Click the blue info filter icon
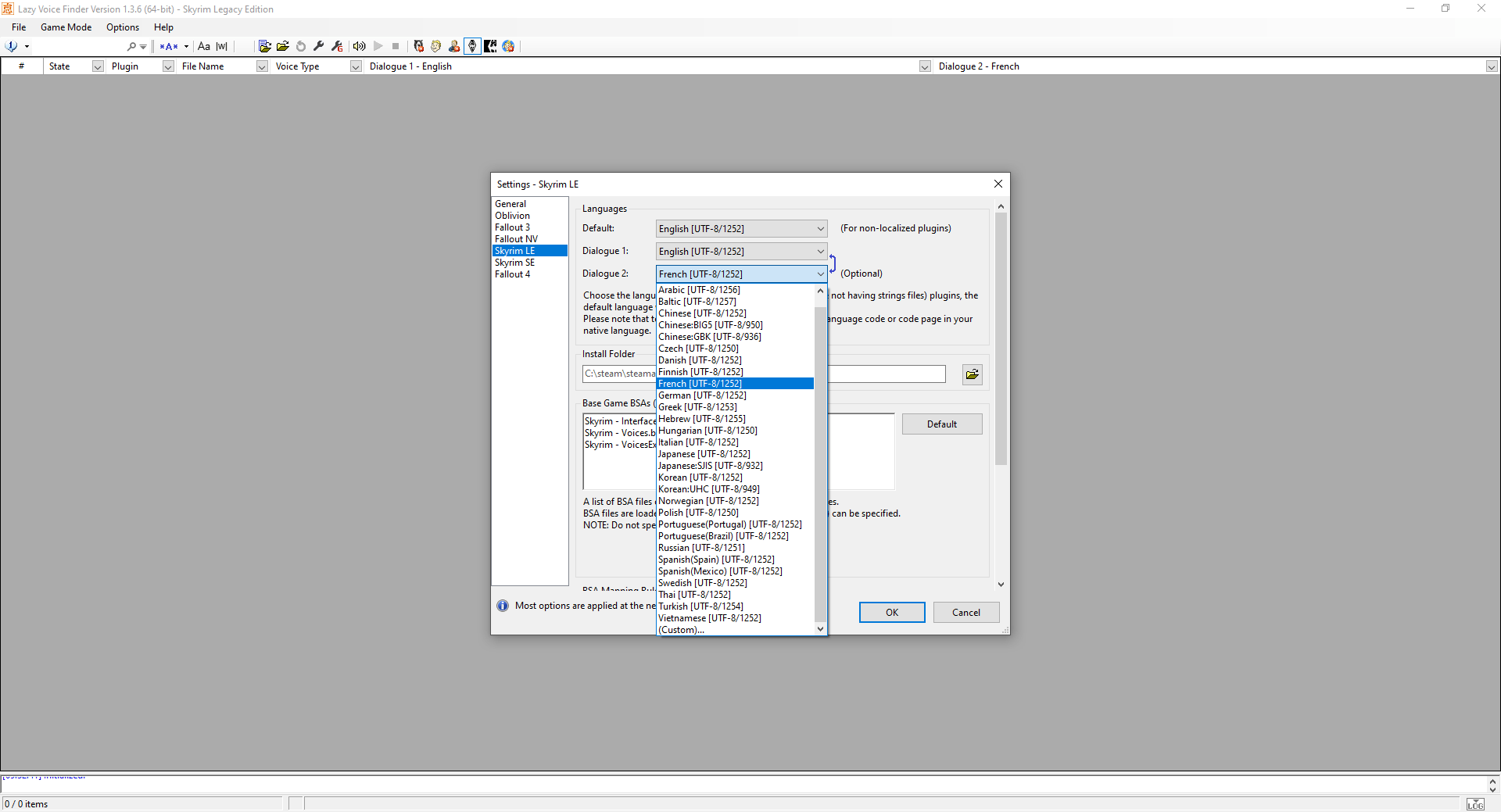 (x=12, y=46)
